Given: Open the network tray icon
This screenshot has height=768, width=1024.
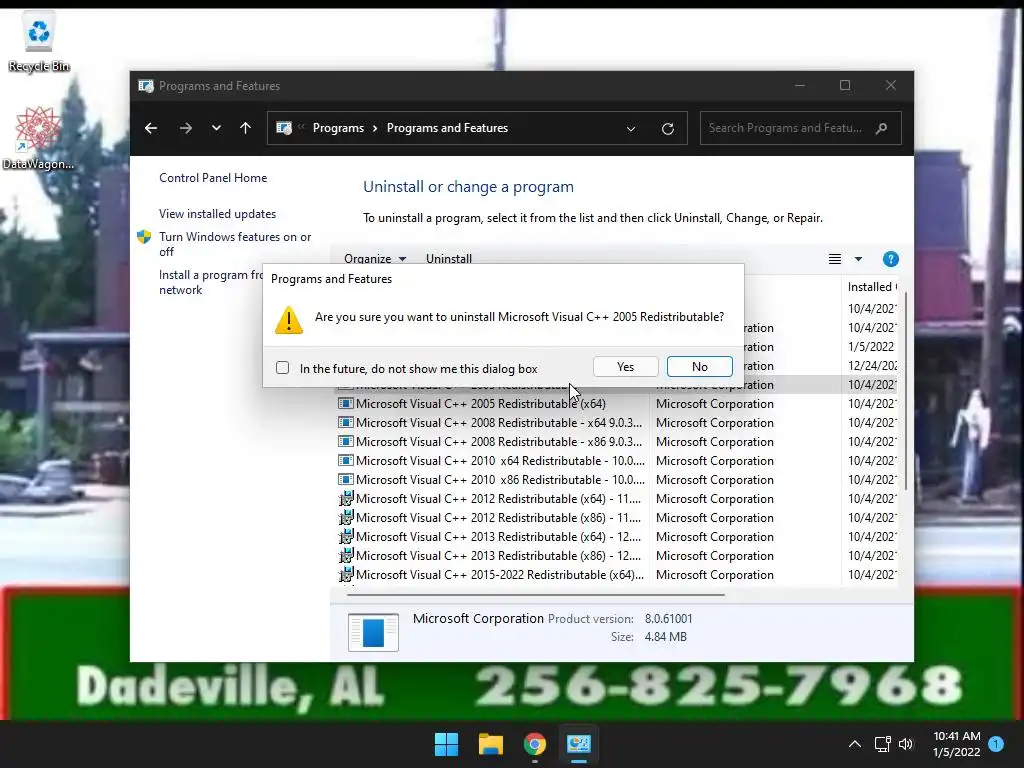Looking at the screenshot, I should [x=882, y=744].
